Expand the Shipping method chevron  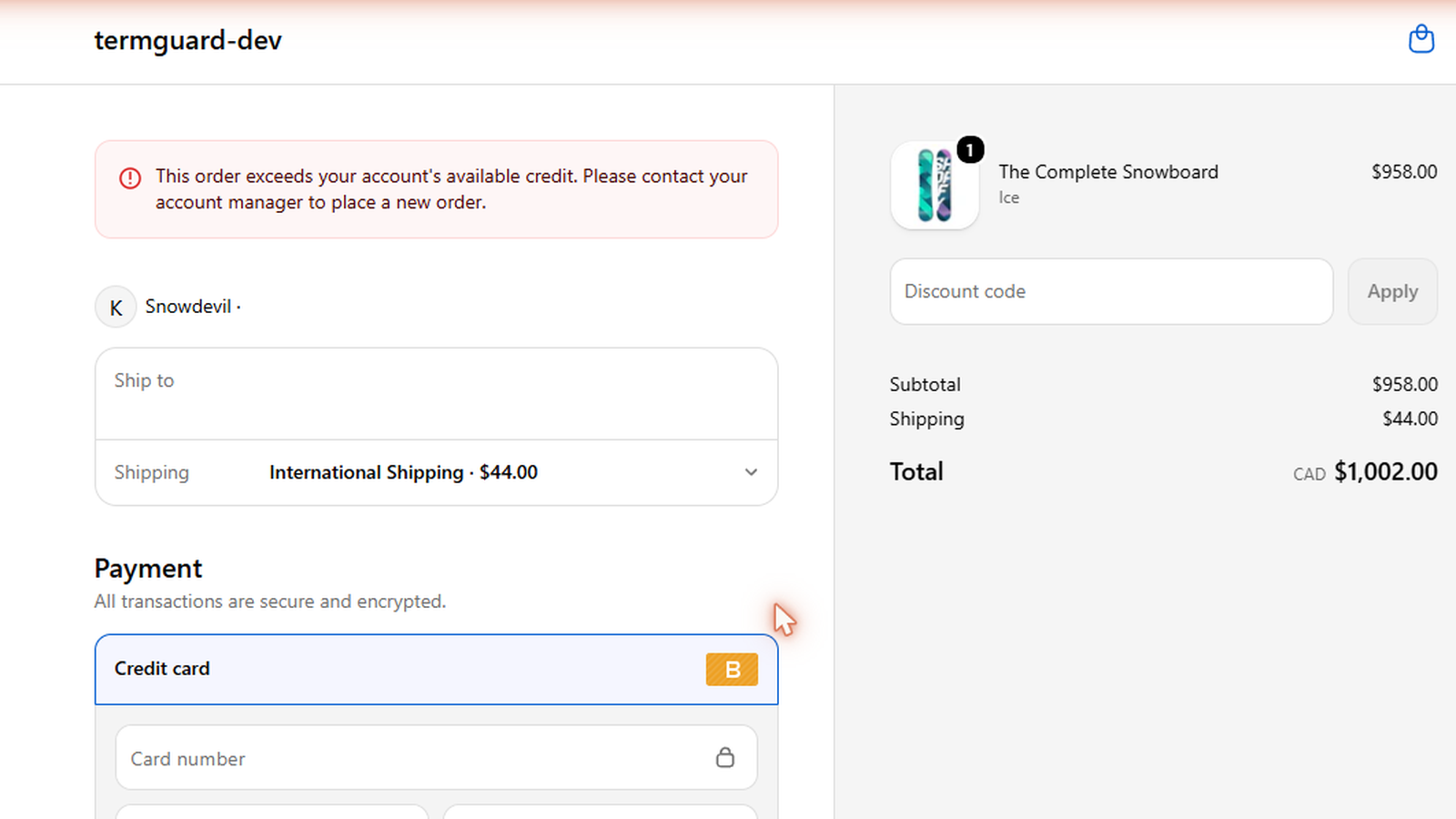(751, 472)
